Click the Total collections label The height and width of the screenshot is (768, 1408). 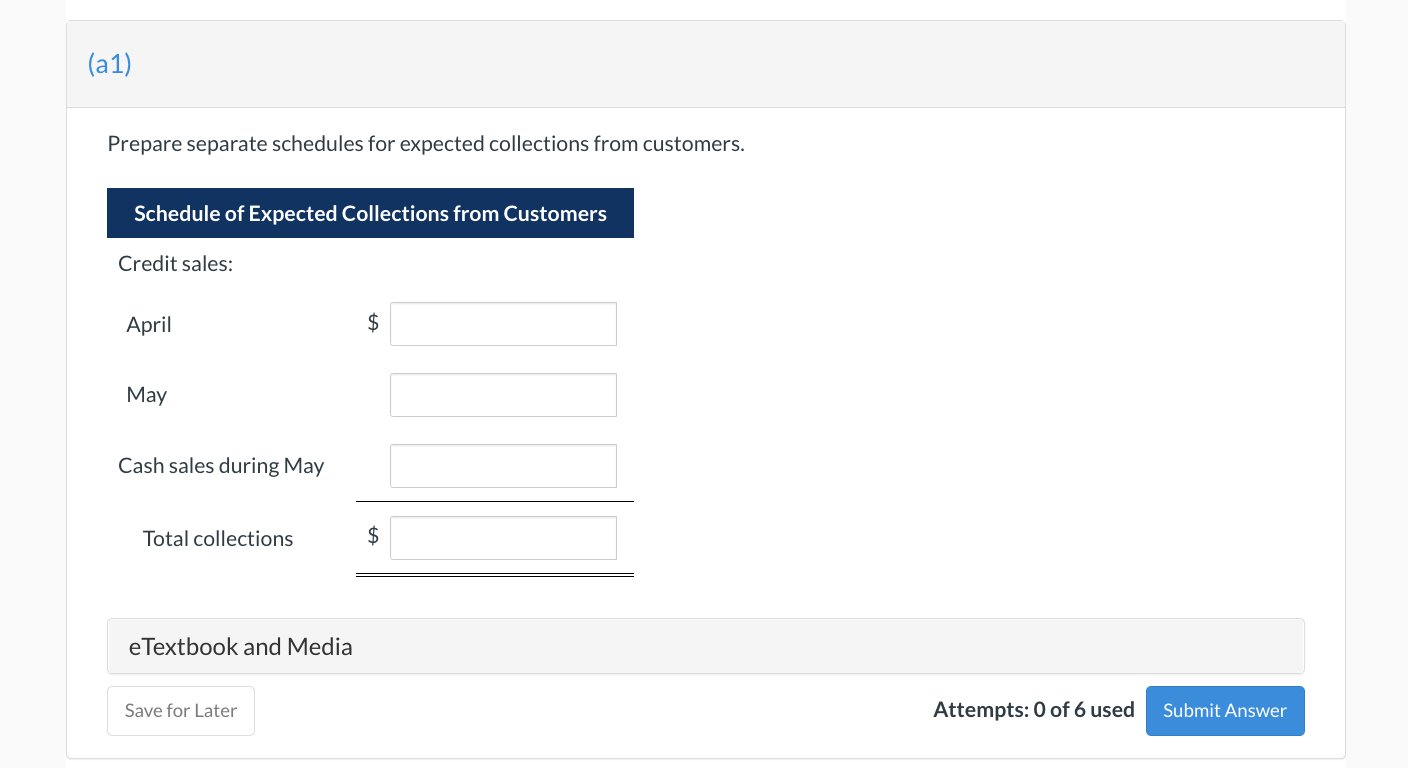pos(218,538)
